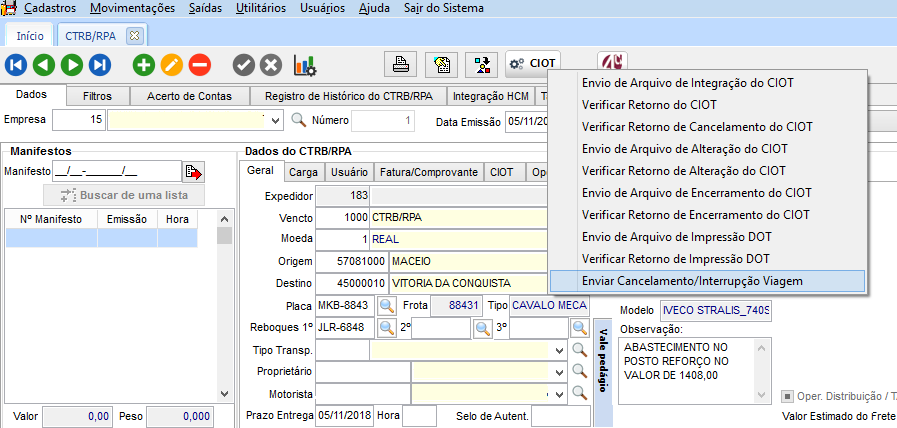This screenshot has height=428, width=897.
Task: Delete record using red minus icon
Action: [200, 64]
